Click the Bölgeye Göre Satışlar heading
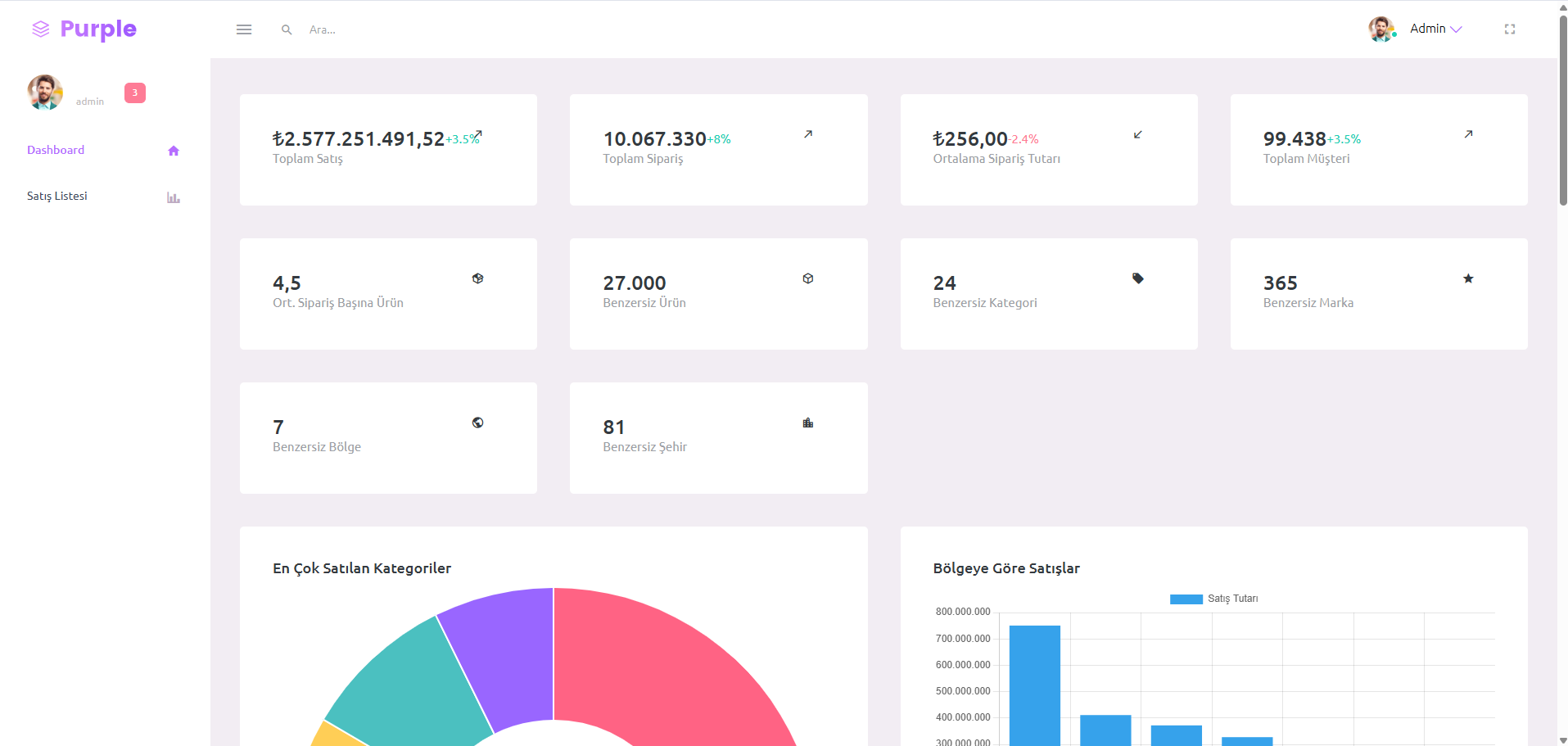The image size is (1568, 746). 1006,568
